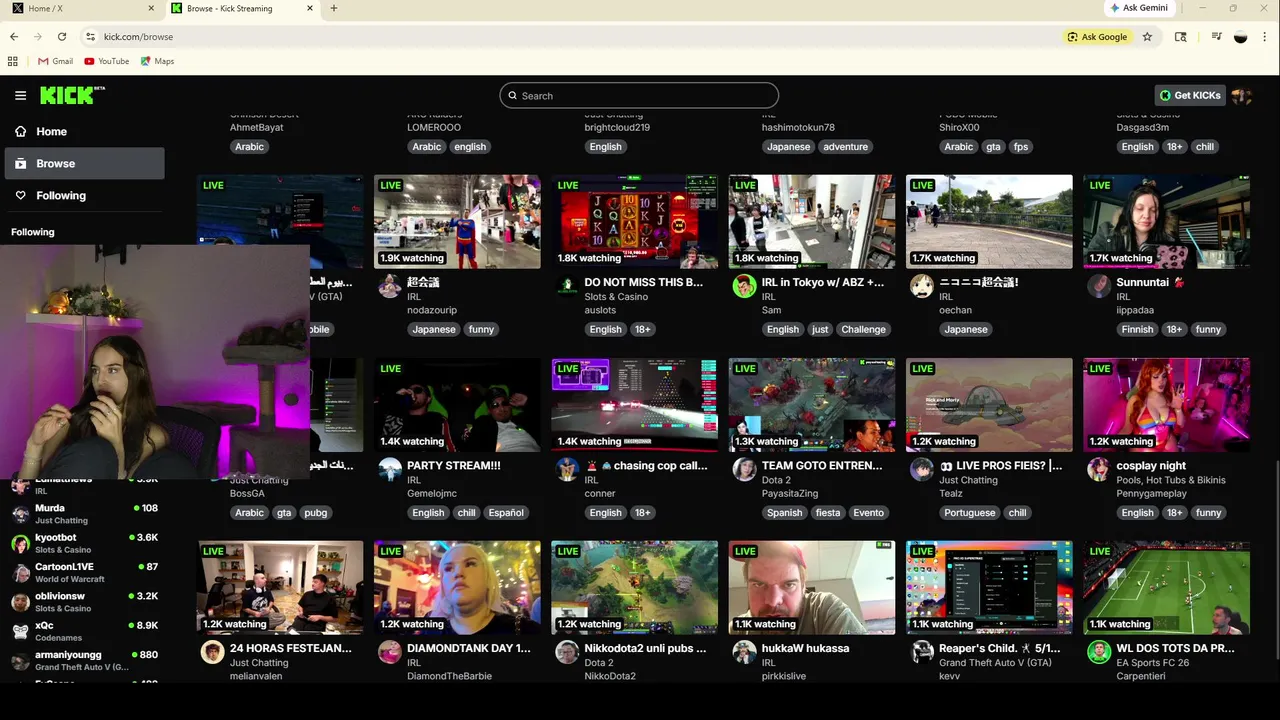This screenshot has height=720, width=1280.
Task: Click the nodazourip channel avatar
Action: (390, 286)
